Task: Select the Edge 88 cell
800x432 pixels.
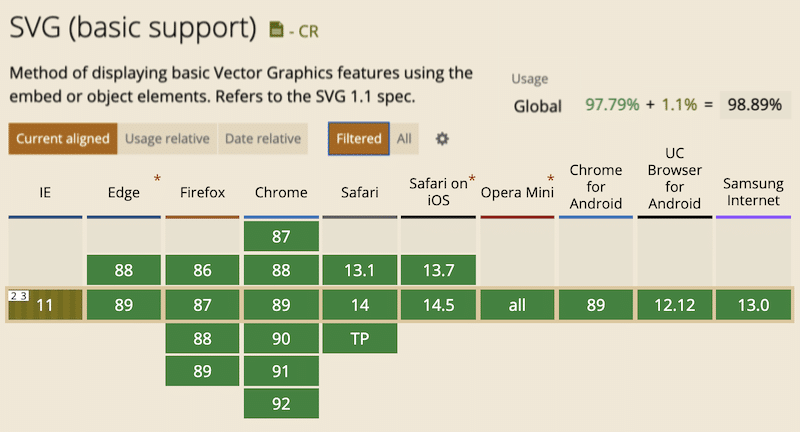Action: click(x=124, y=270)
